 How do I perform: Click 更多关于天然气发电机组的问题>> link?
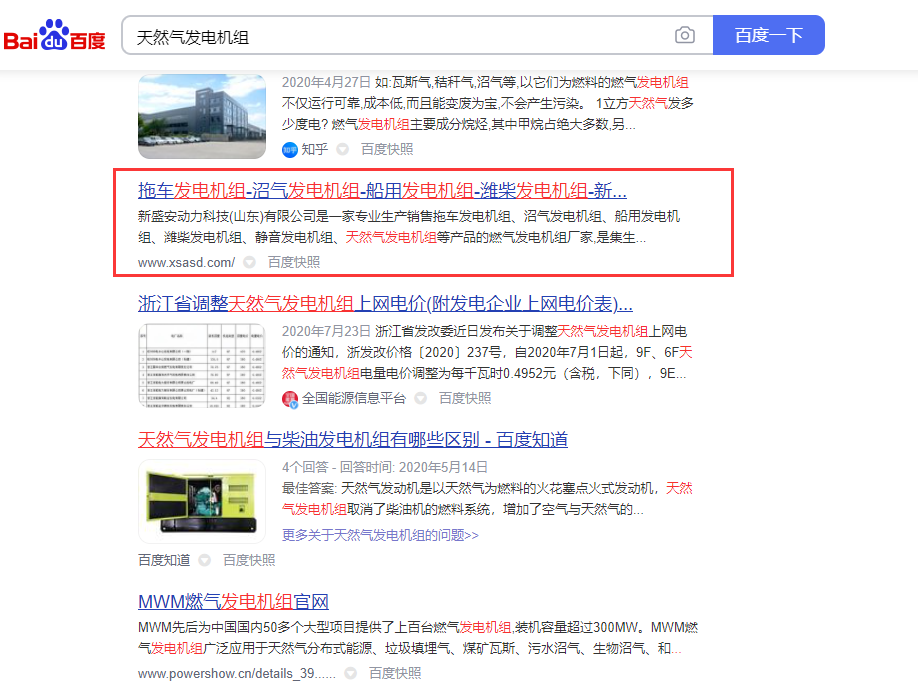(x=380, y=535)
